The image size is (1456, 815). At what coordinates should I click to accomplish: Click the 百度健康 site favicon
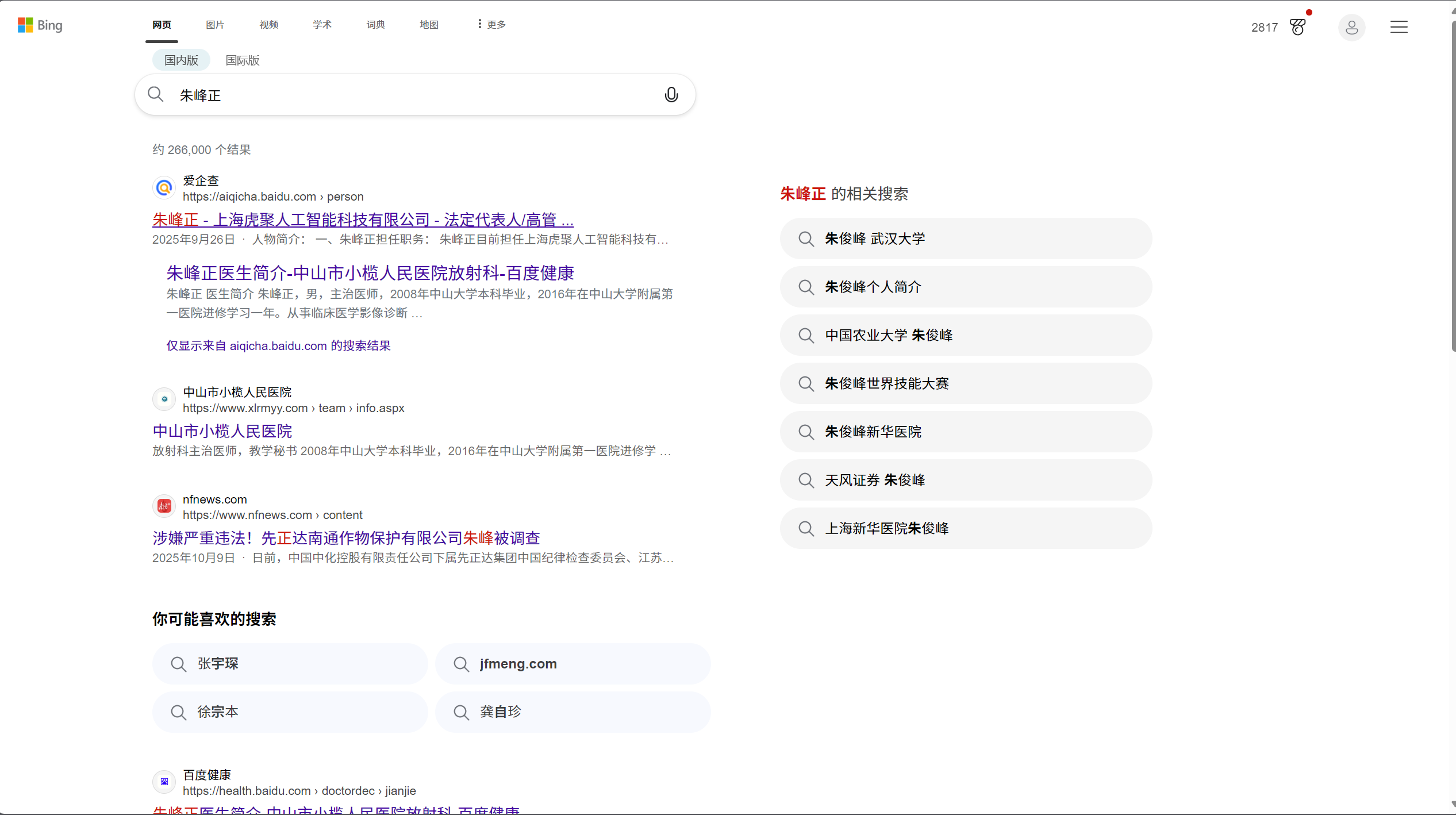pyautogui.click(x=164, y=782)
